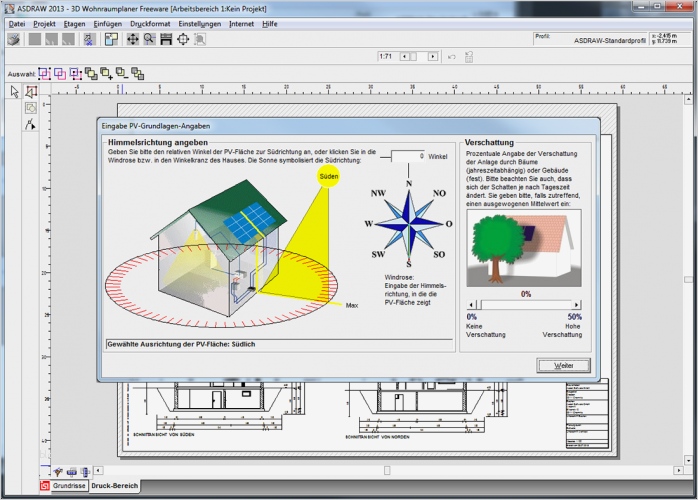Open the Einstellungen menu
This screenshot has width=698, height=500.
200,22
